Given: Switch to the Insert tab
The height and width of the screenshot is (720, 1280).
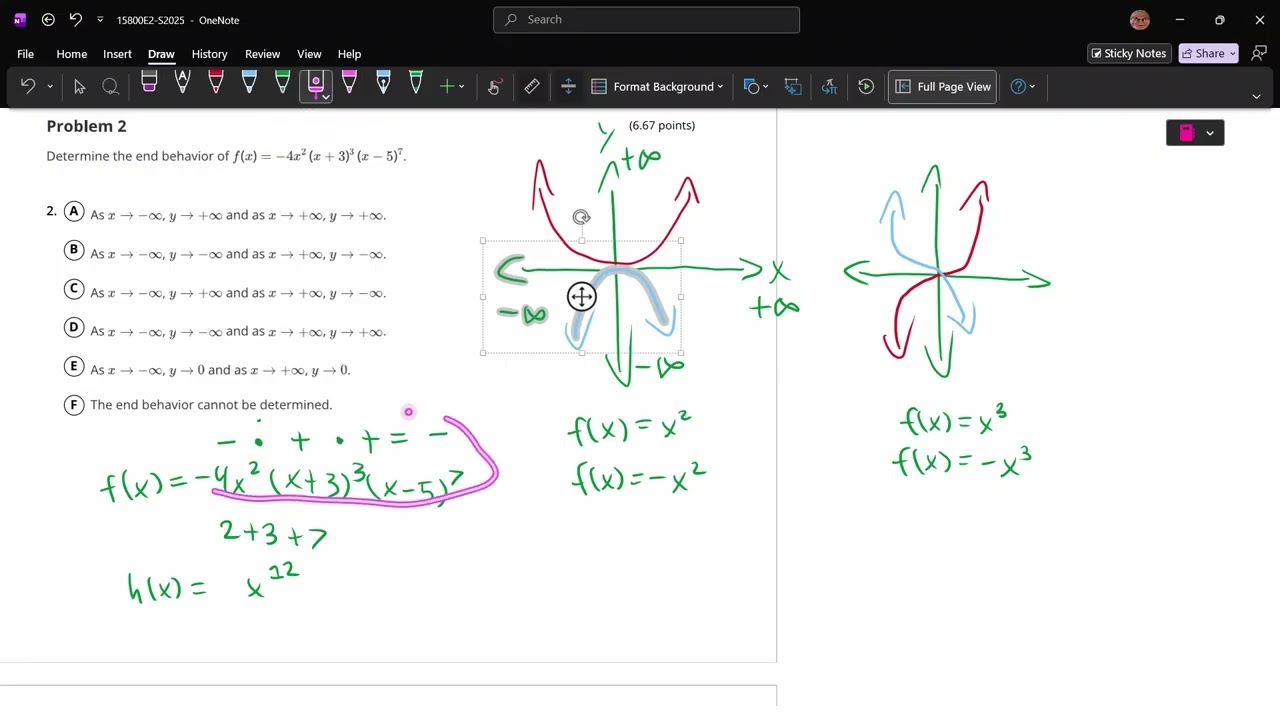Looking at the screenshot, I should [x=117, y=54].
